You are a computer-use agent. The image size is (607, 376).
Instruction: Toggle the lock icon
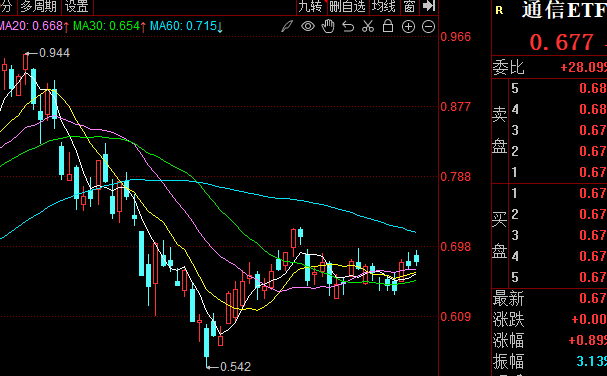[388, 26]
